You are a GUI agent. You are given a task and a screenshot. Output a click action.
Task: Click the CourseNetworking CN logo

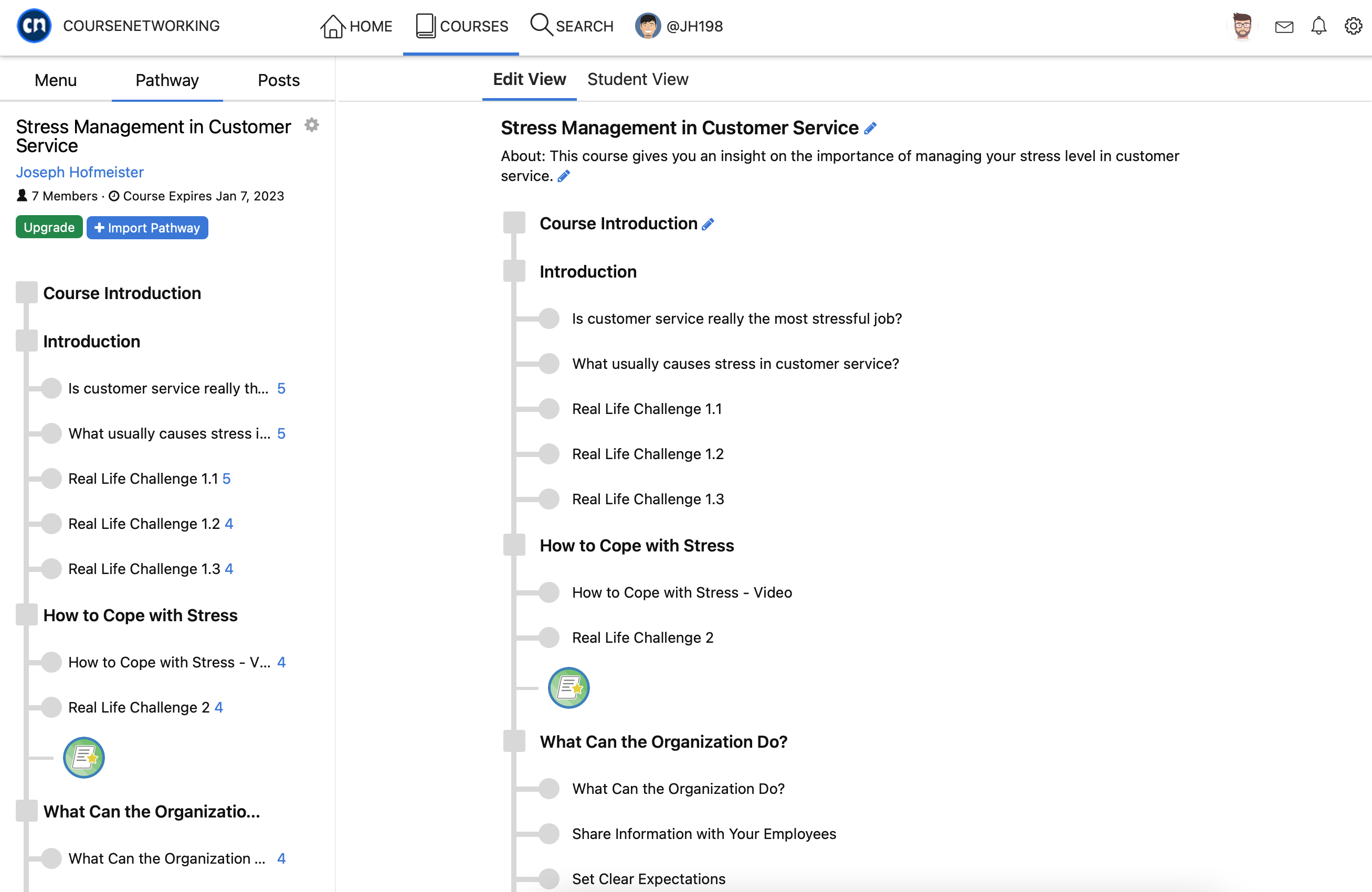click(x=34, y=26)
